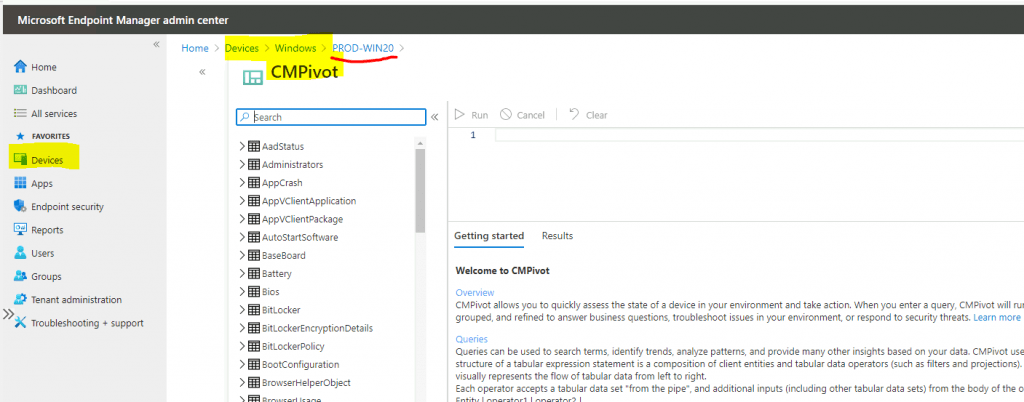Go to PROD-WIN20 breadcrumb

[363, 48]
